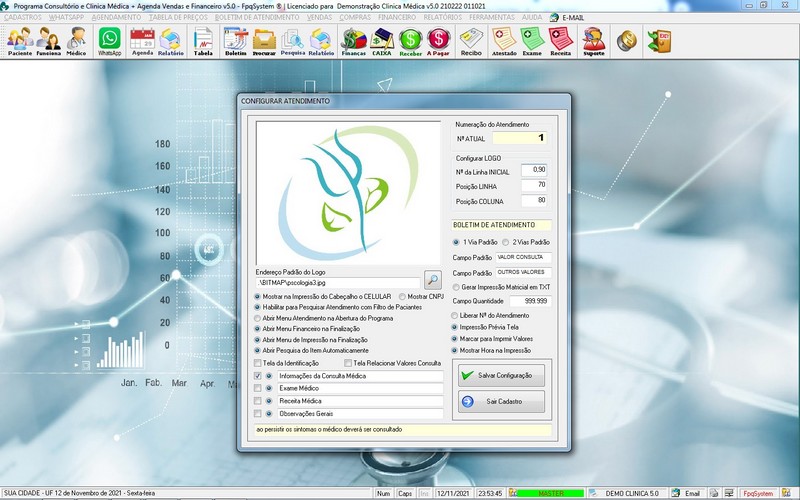Image resolution: width=800 pixels, height=500 pixels.
Task: Open the Exame toolbar icon
Action: pyautogui.click(x=532, y=41)
